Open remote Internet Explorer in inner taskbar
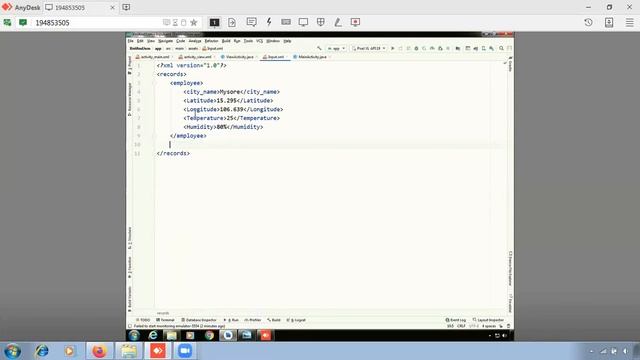This screenshot has height=360, width=640. point(153,336)
